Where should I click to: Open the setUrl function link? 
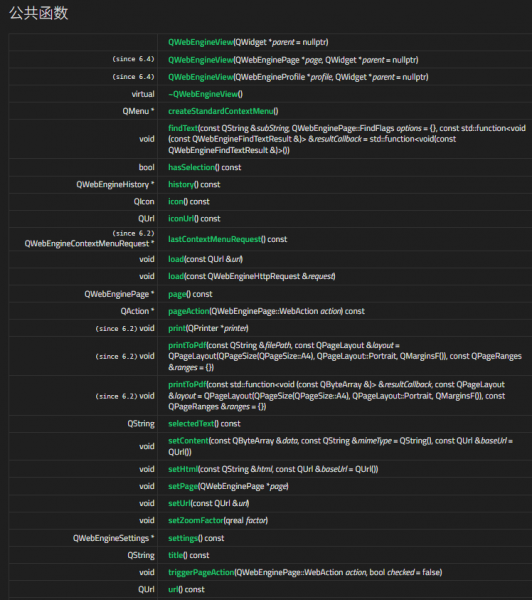179,503
